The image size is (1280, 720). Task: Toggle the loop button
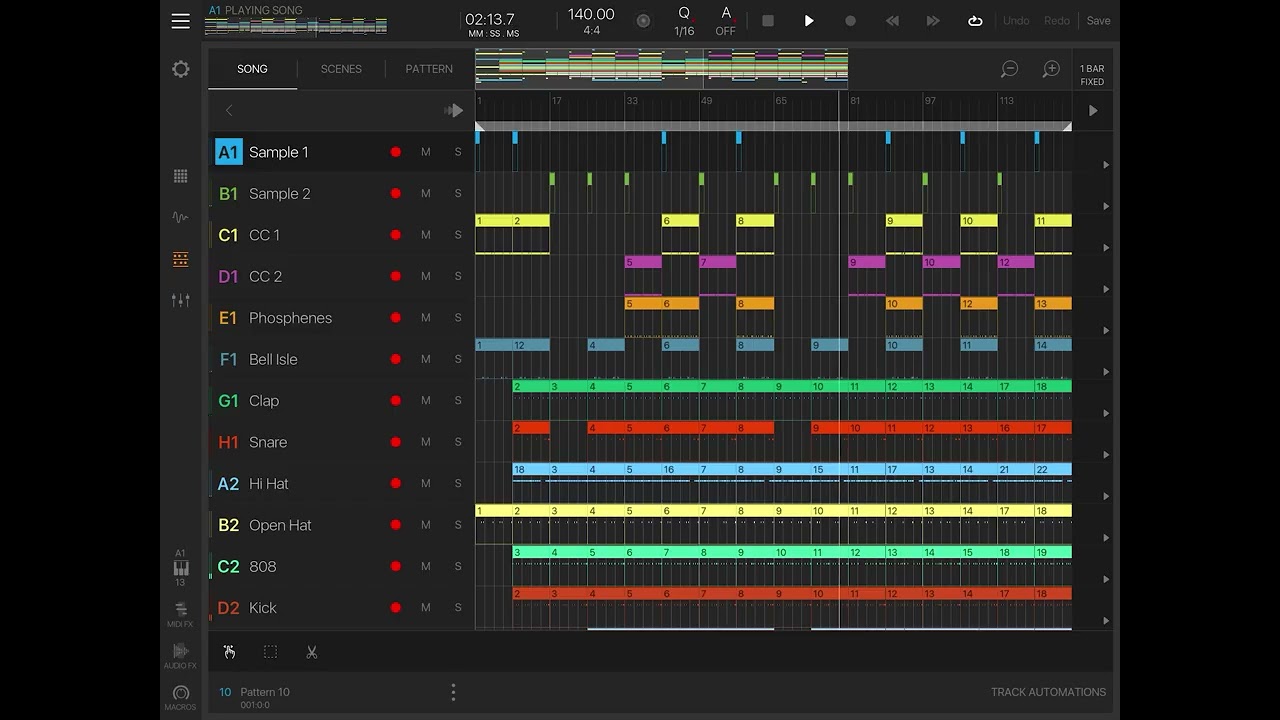(975, 21)
